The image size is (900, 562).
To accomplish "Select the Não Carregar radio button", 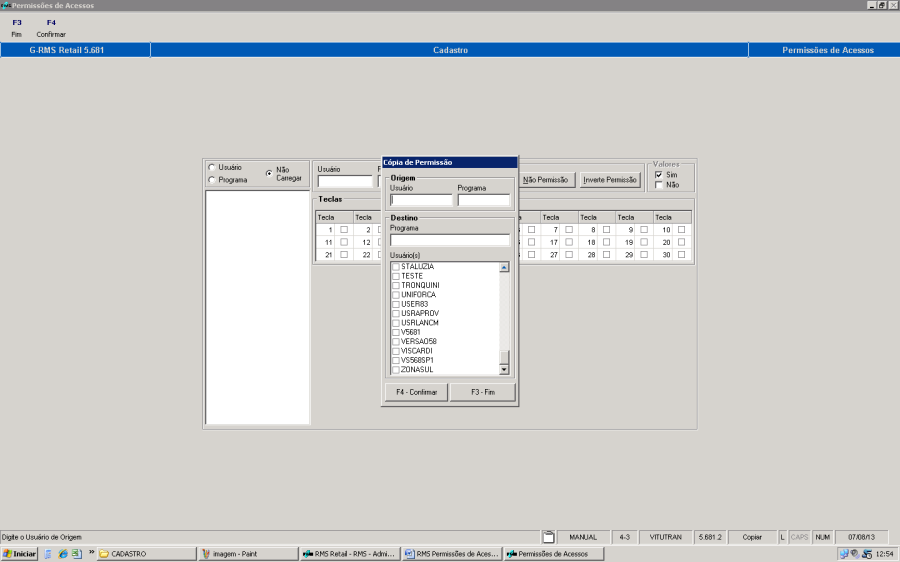I will tap(269, 173).
